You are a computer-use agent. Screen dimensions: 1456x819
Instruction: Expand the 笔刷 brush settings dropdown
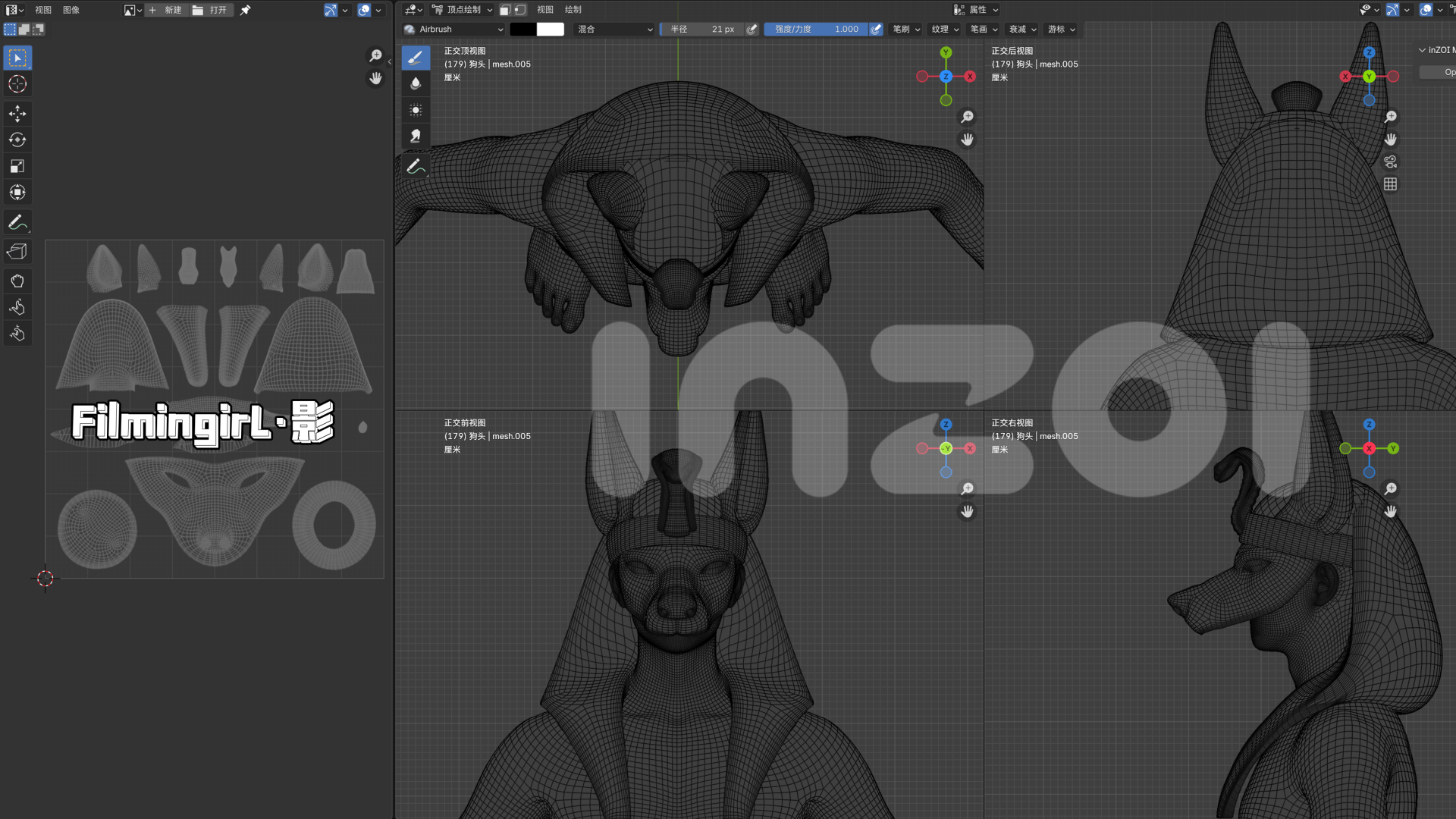(906, 30)
